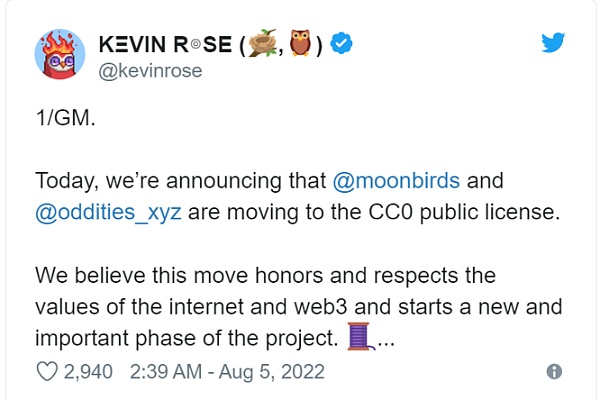Expand the truncated tweet via the ellipsis
The width and height of the screenshot is (600, 401).
tap(384, 340)
